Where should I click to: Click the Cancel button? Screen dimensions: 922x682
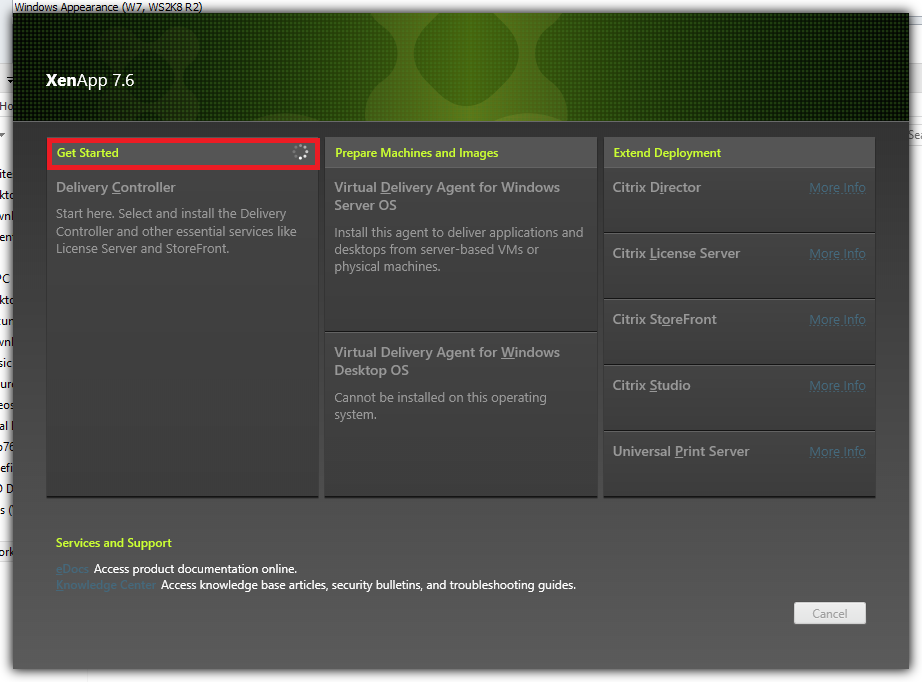[830, 613]
